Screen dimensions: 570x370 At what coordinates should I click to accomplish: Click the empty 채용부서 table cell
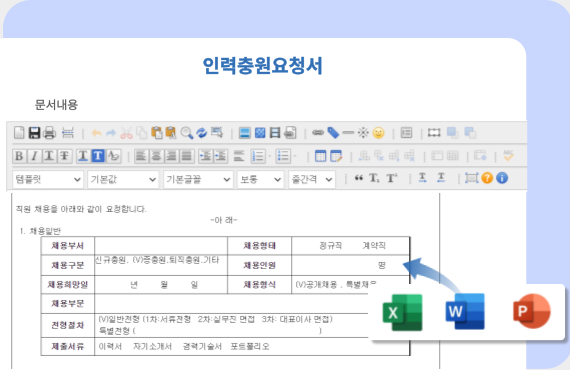point(161,246)
